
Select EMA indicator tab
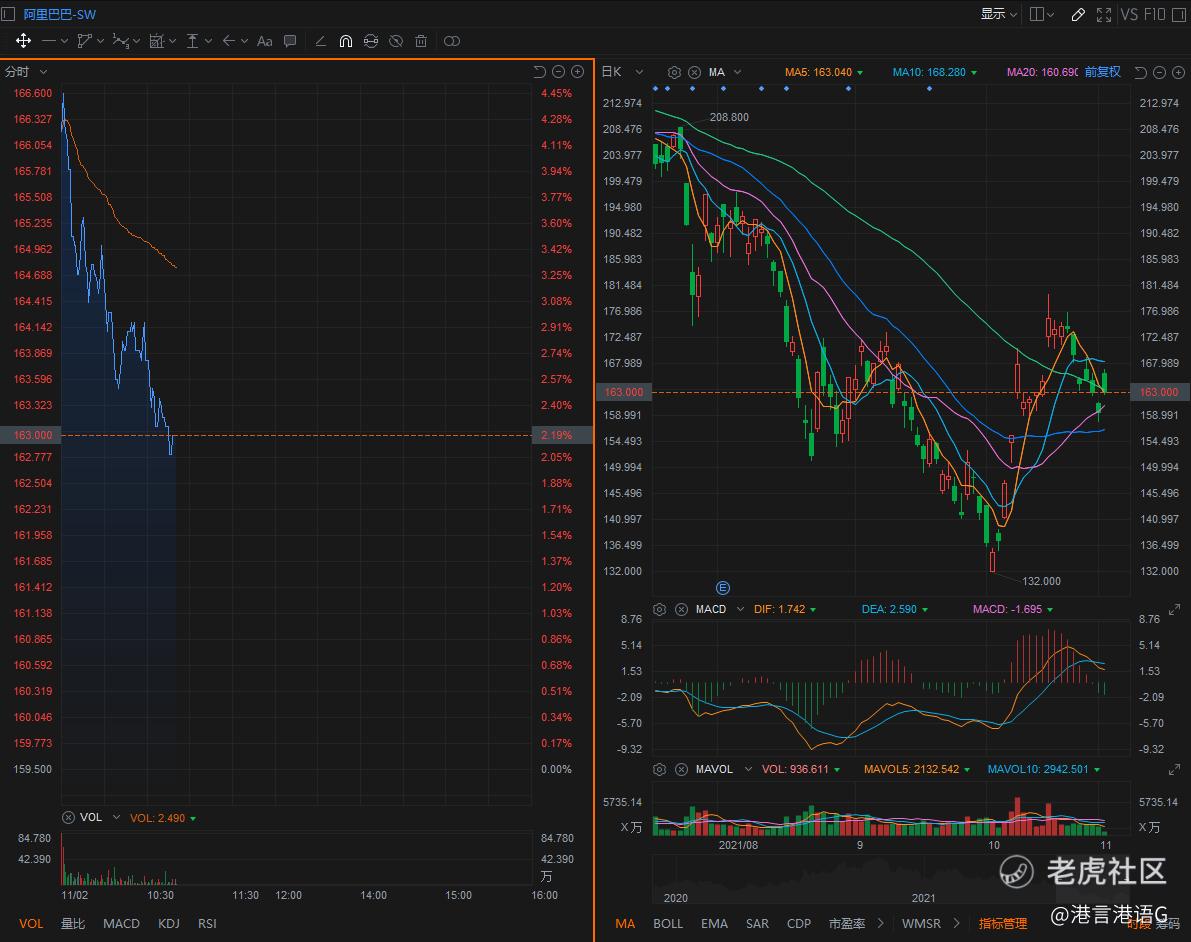click(x=714, y=923)
